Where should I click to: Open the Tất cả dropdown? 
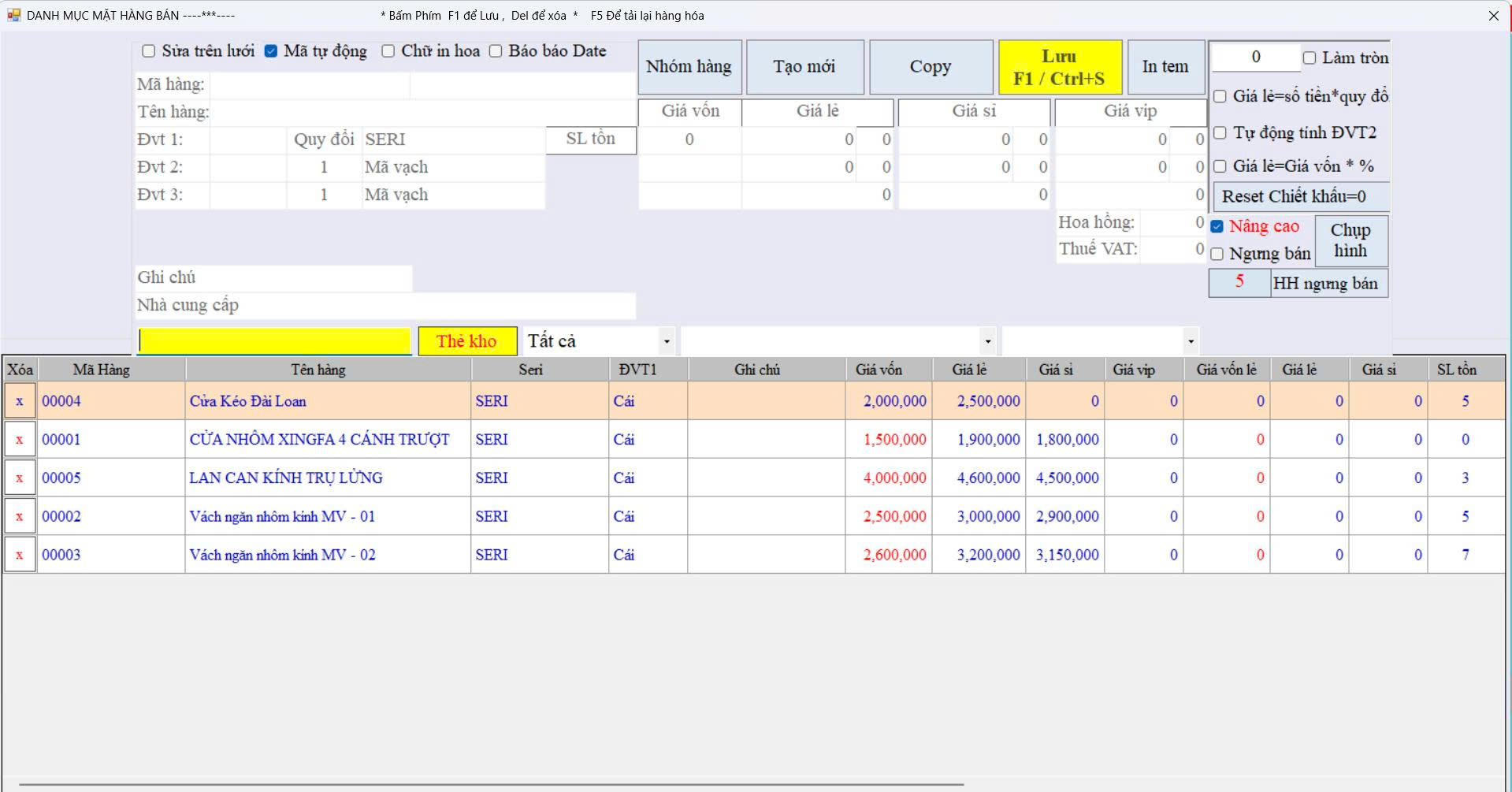[x=667, y=341]
